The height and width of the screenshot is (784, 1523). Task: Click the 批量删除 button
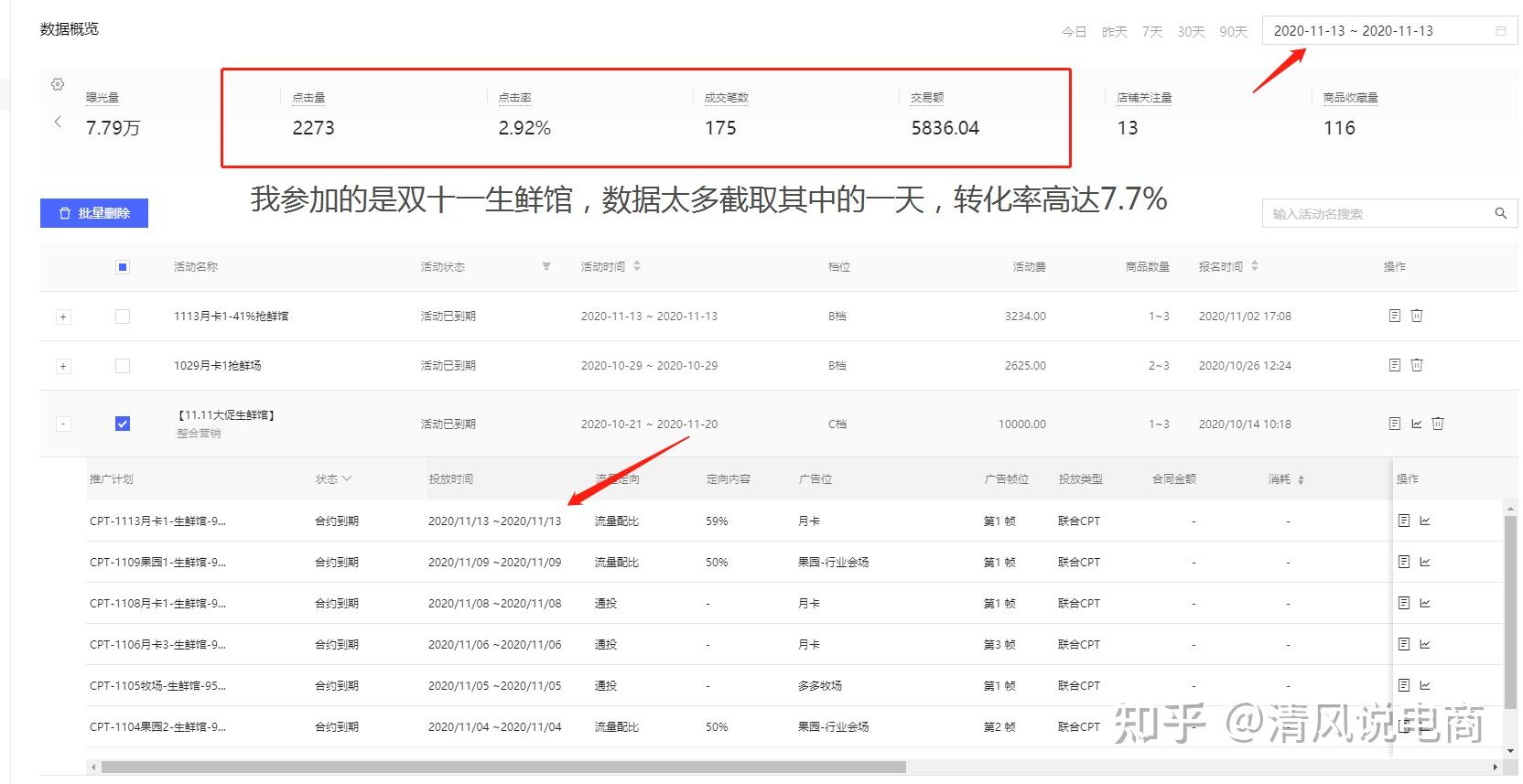point(94,213)
